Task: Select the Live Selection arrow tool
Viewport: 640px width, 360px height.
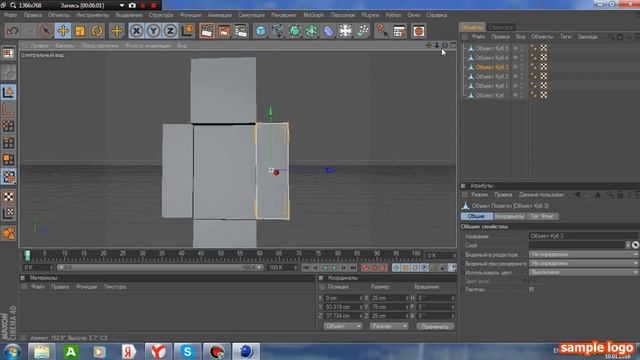Action: coord(46,31)
